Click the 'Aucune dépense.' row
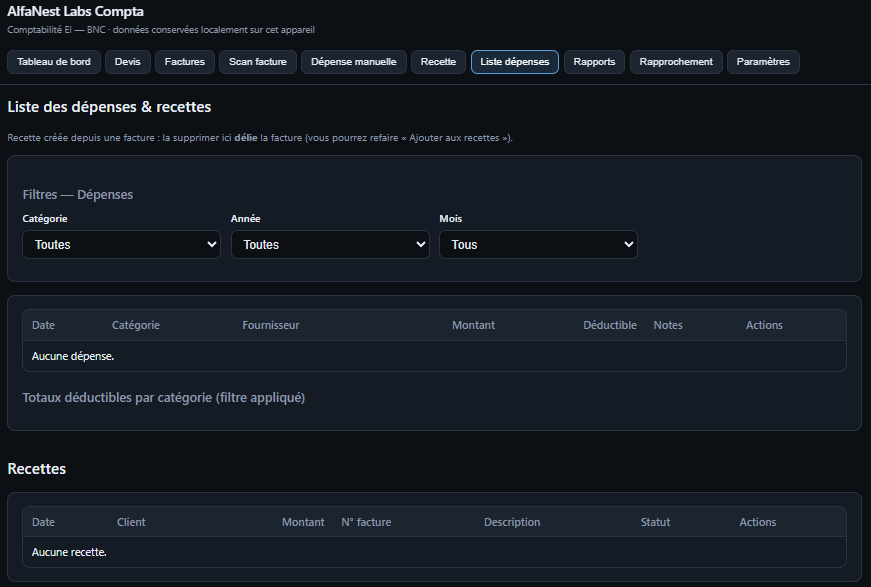871x587 pixels. tap(434, 356)
